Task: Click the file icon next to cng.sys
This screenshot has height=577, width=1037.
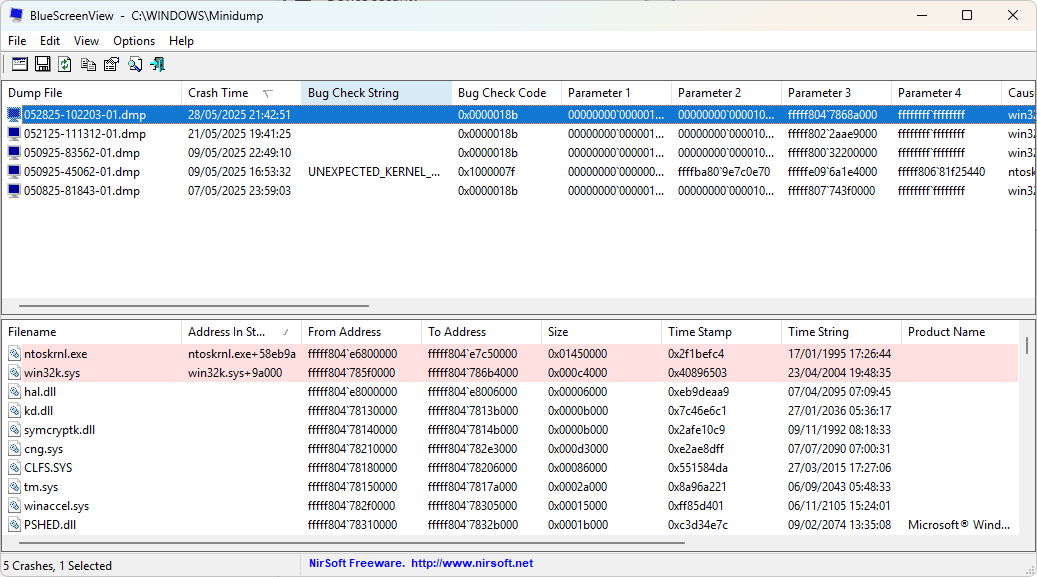Action: coord(15,449)
